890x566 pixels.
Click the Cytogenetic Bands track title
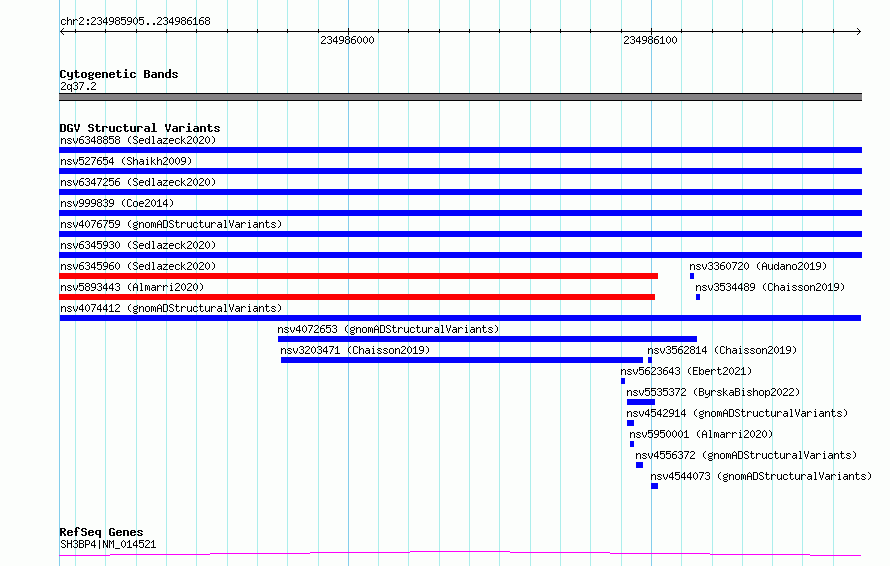119,74
